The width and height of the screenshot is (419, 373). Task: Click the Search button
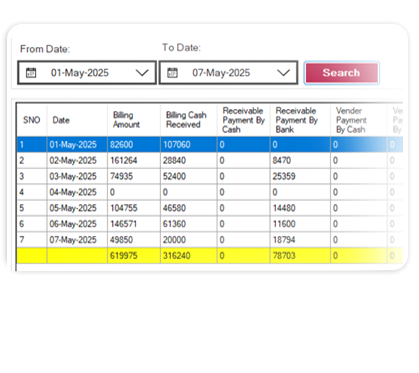tap(342, 73)
